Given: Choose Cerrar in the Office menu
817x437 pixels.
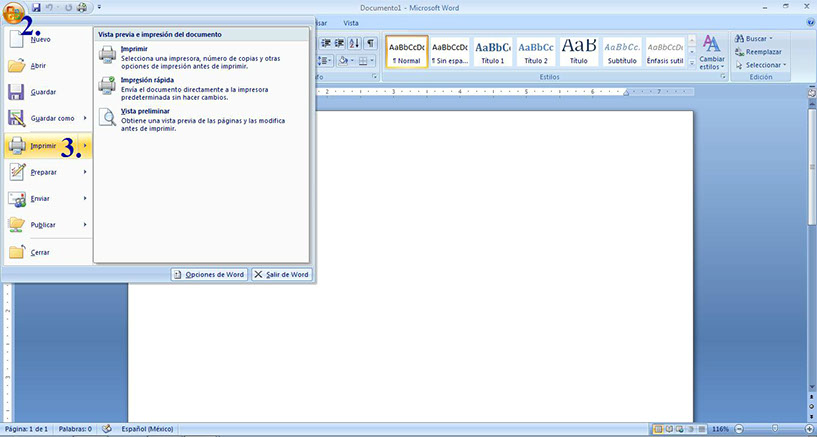Looking at the screenshot, I should [47, 252].
